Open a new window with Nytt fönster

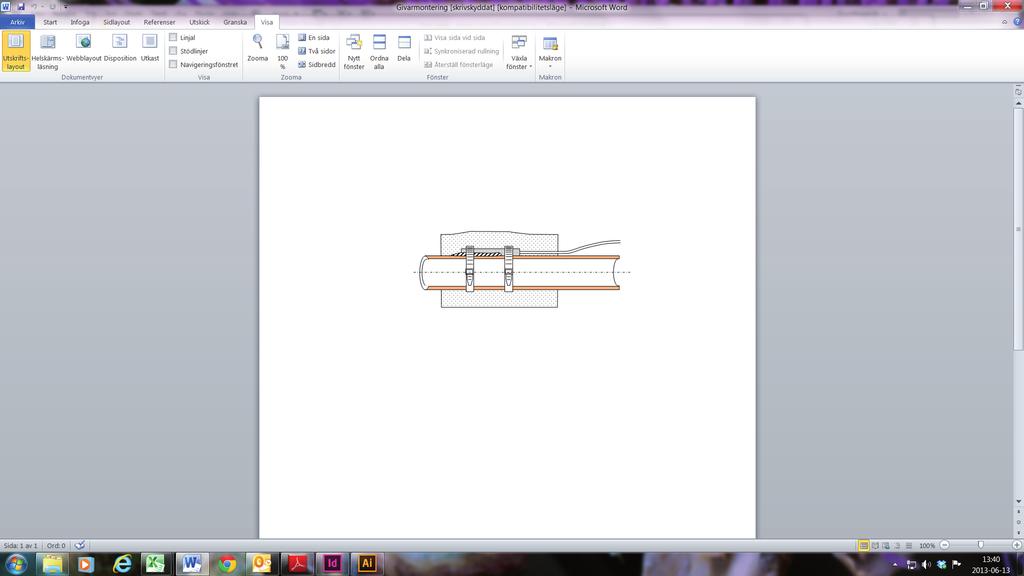(x=354, y=51)
